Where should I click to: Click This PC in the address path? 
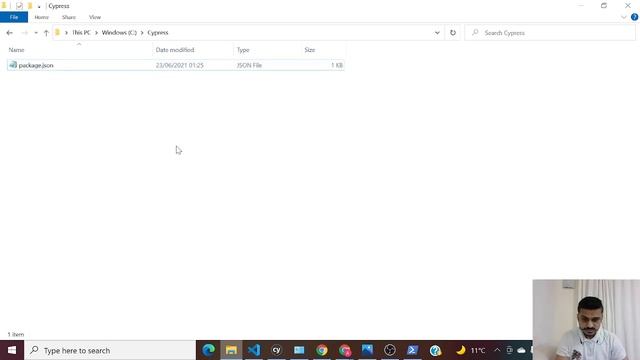[x=81, y=33]
